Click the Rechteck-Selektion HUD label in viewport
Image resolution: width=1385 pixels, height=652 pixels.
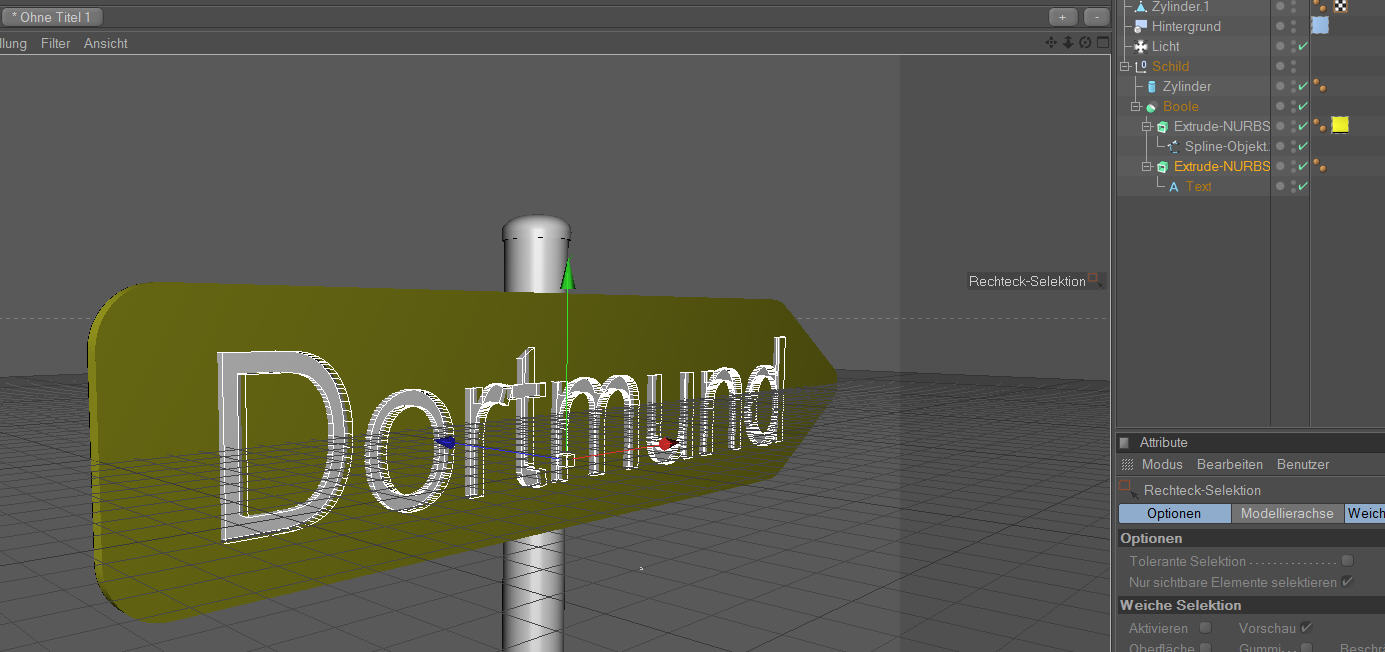coord(1027,281)
